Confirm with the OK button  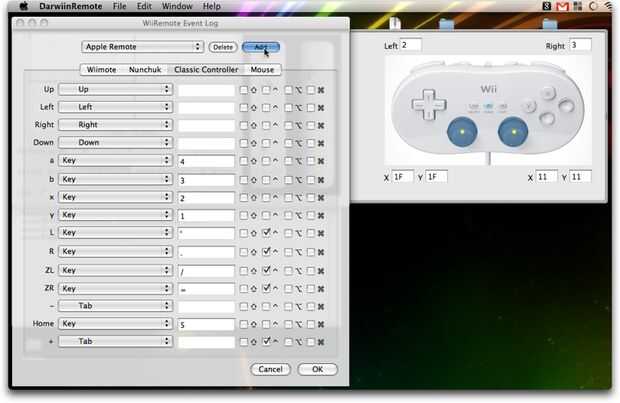[318, 369]
